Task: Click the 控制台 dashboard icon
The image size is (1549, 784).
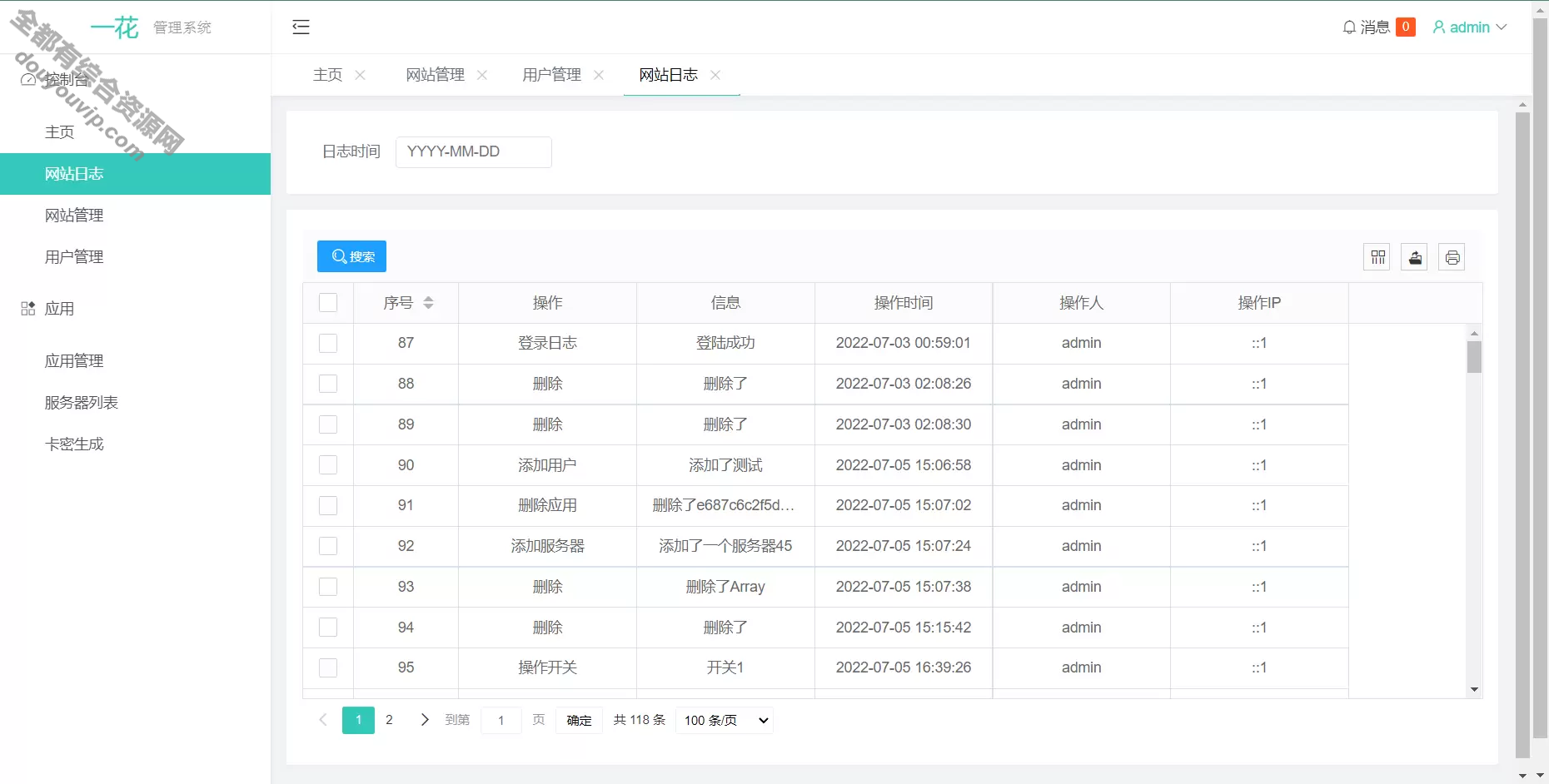Action: 28,80
